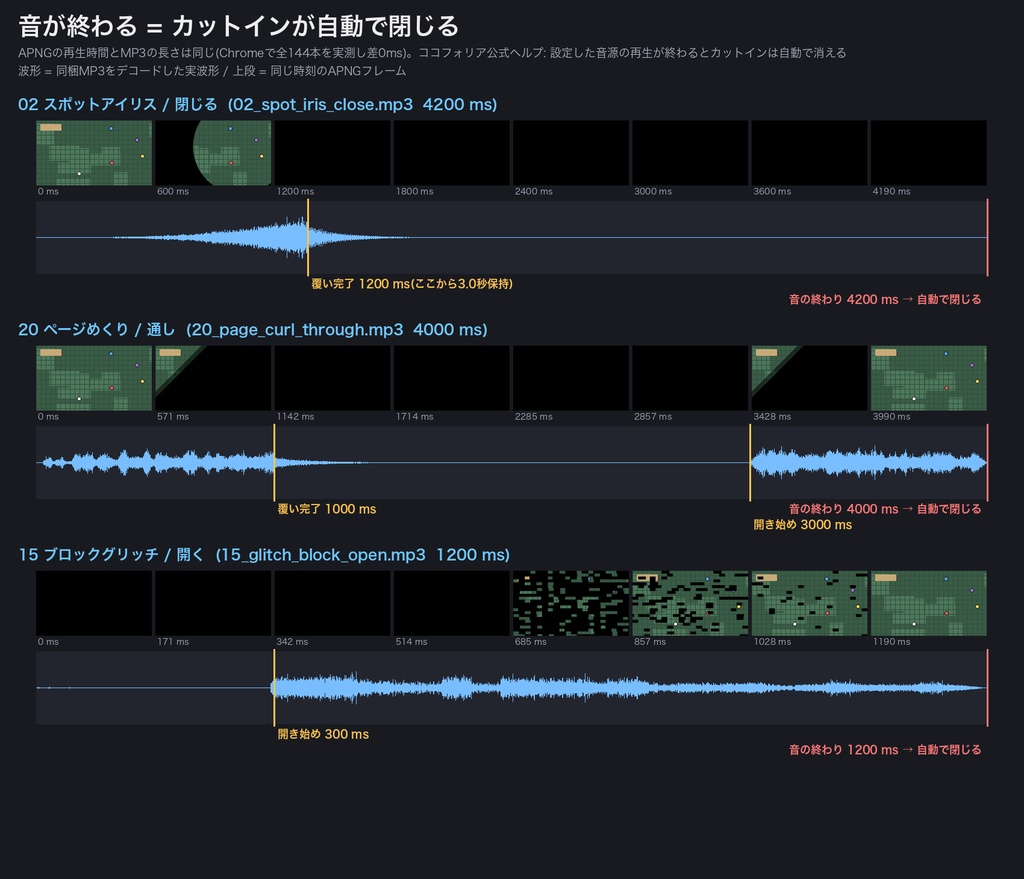The width and height of the screenshot is (1024, 879).
Task: Click the 1028 ms glitch frame thumbnail
Action: (810, 603)
